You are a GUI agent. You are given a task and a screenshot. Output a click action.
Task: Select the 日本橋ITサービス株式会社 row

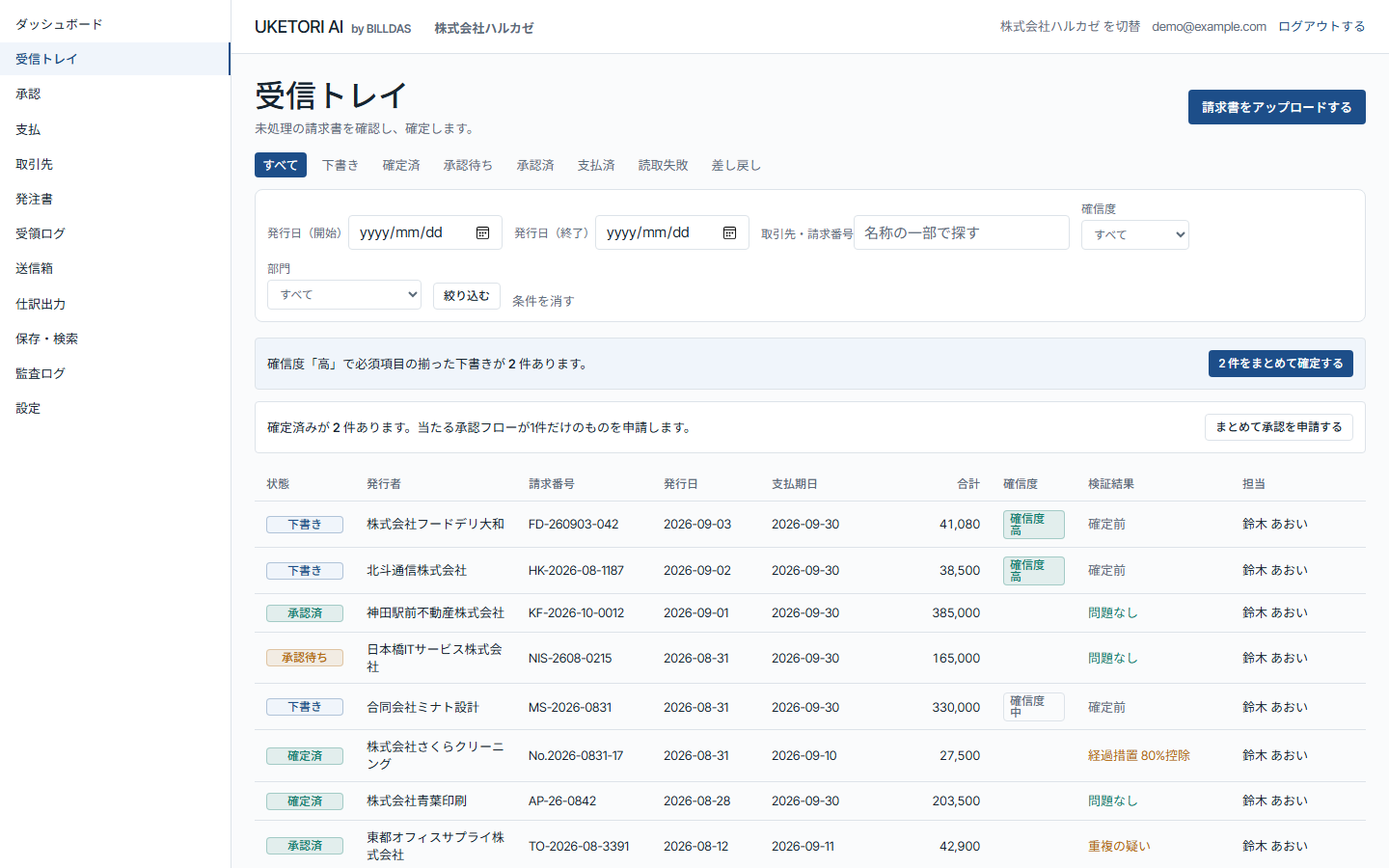pos(810,658)
